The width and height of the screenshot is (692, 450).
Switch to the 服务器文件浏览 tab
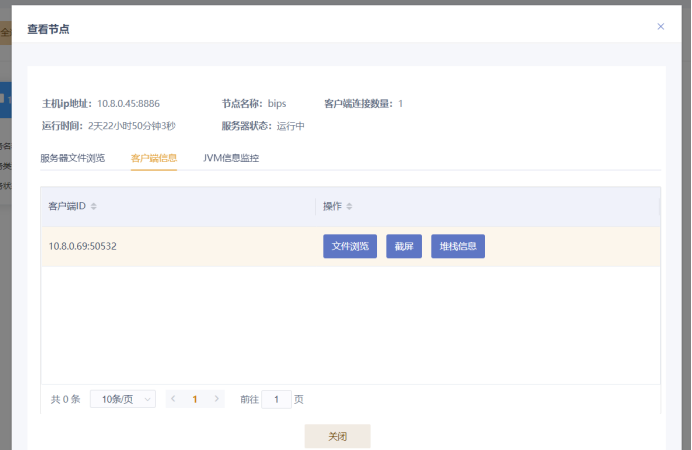pos(72,158)
